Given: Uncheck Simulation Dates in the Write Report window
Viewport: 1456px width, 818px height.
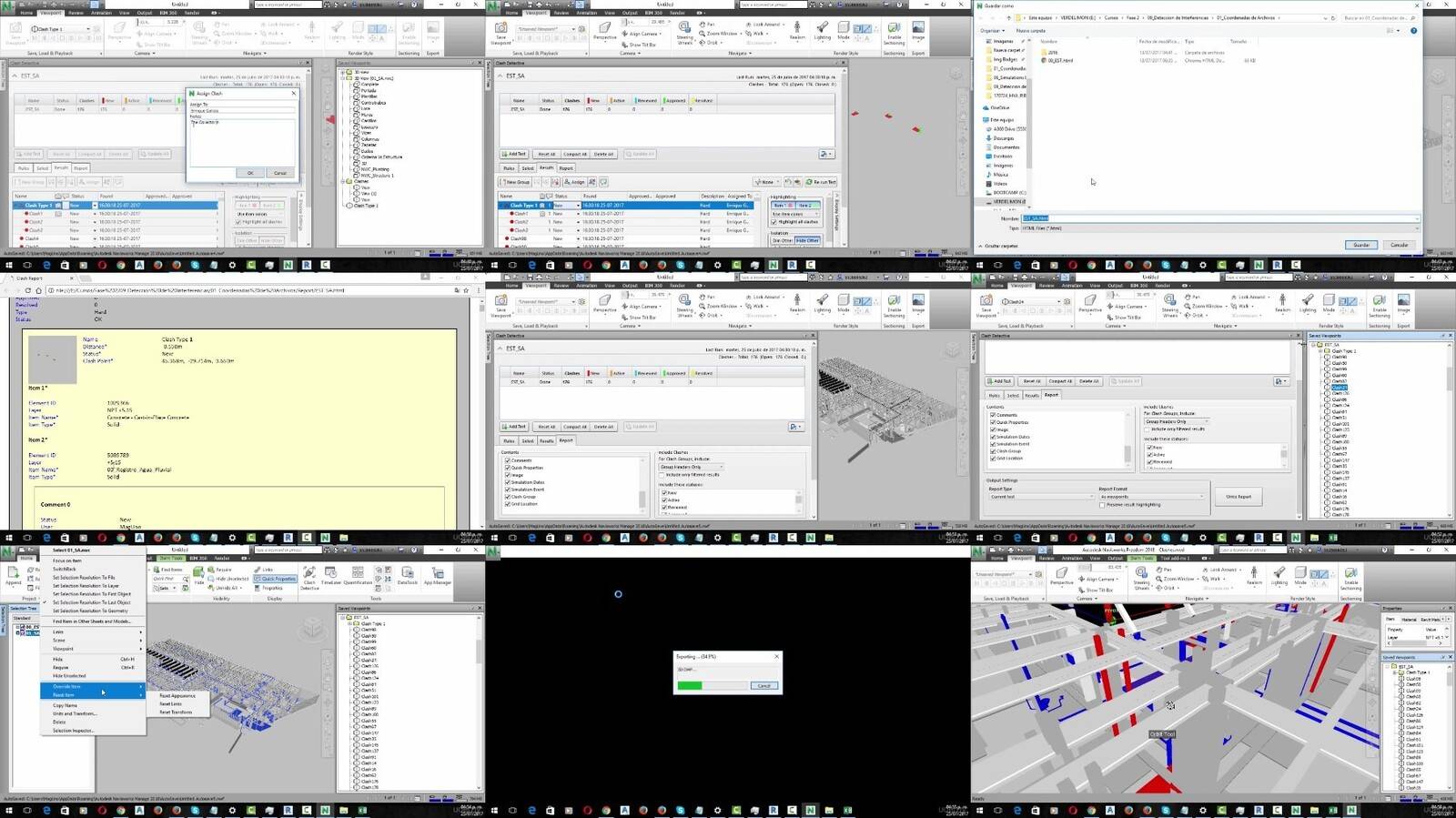Looking at the screenshot, I should tap(993, 437).
